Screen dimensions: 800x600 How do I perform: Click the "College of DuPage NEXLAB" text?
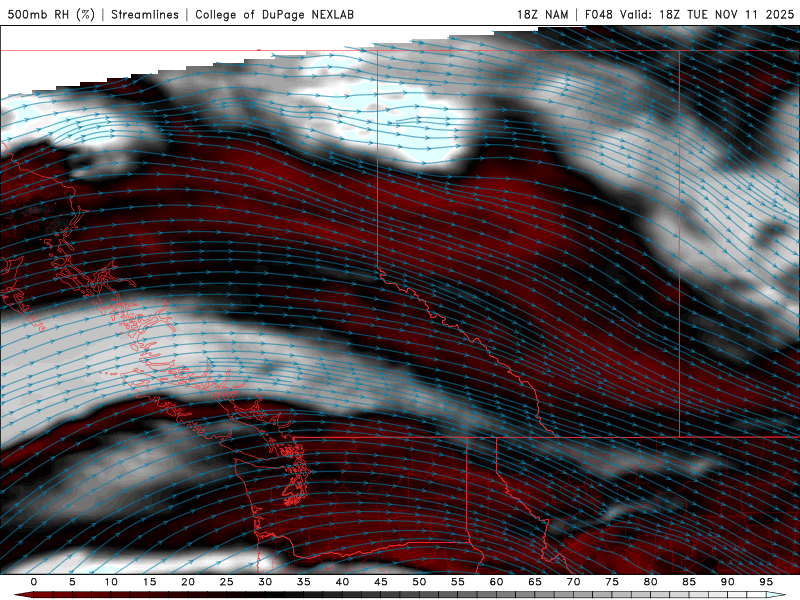274,14
